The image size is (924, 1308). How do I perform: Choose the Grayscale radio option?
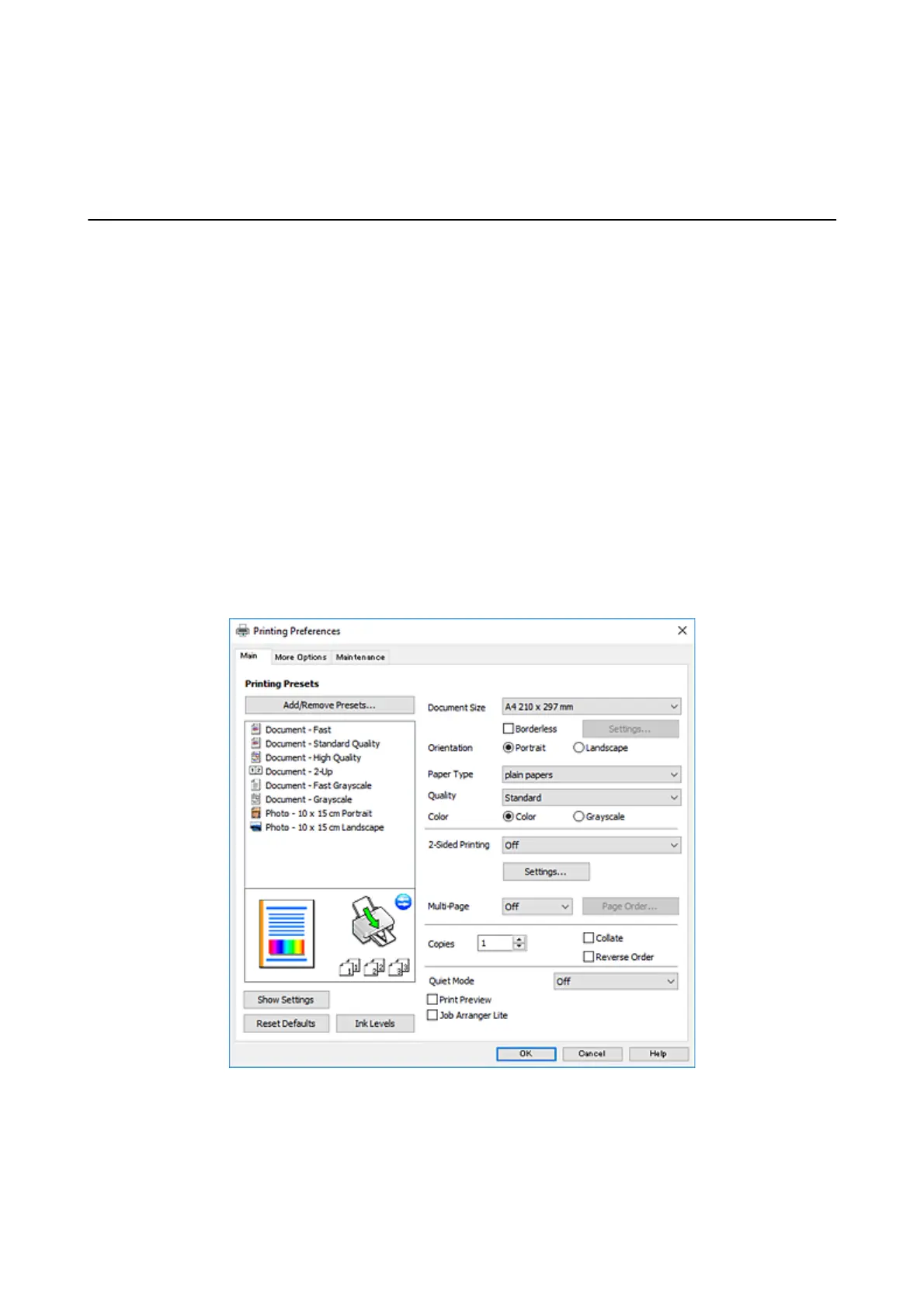pos(578,816)
